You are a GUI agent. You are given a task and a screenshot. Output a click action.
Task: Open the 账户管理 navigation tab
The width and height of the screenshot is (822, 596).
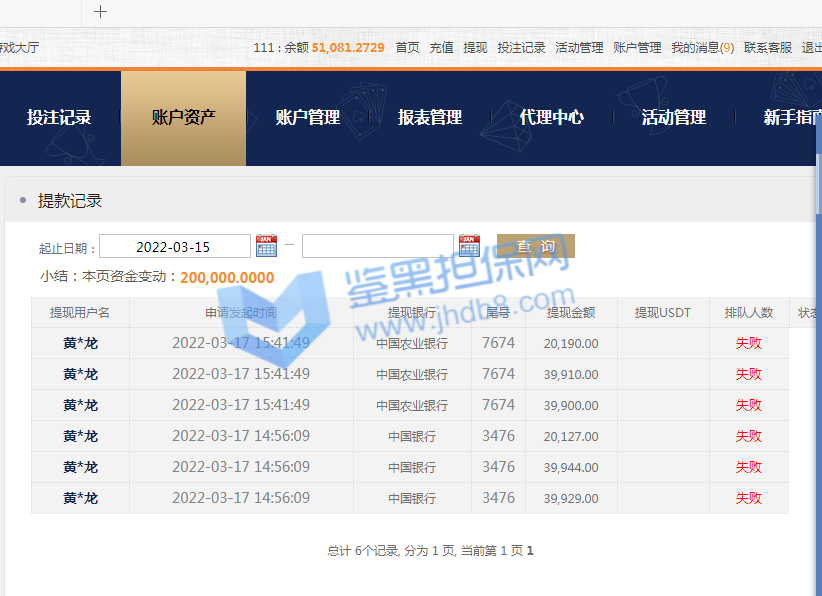[x=307, y=118]
